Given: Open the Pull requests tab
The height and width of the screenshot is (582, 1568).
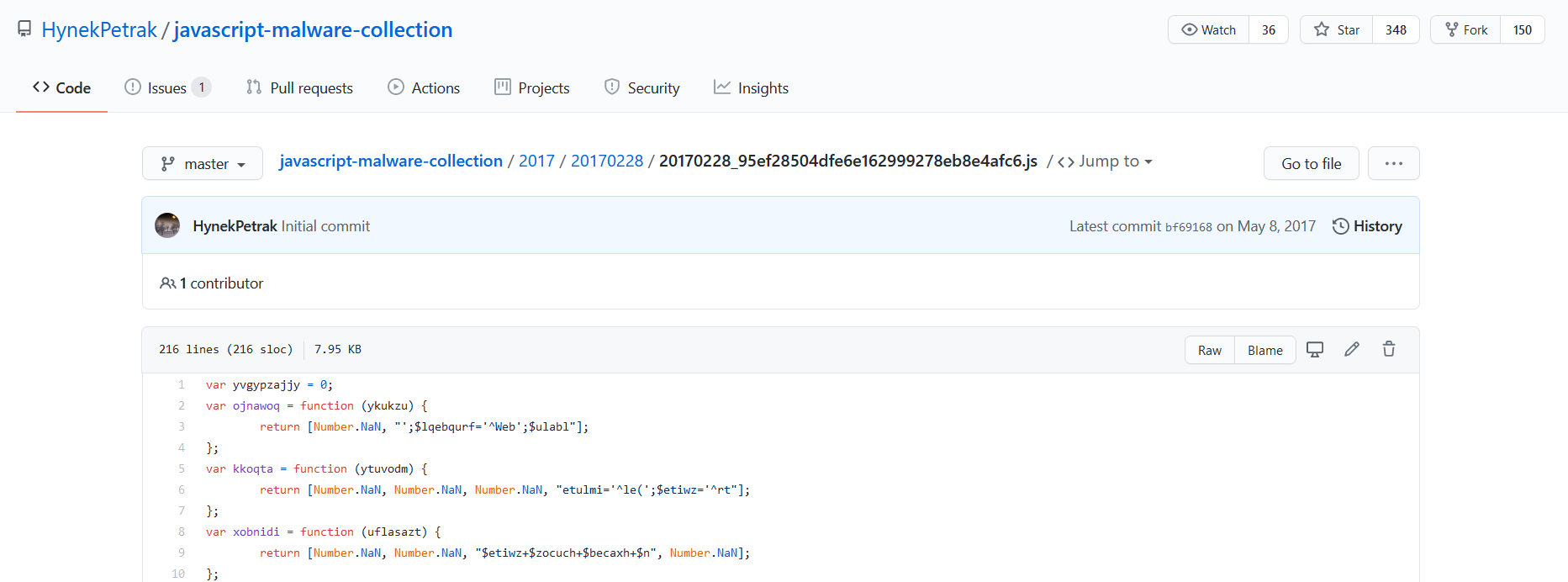Looking at the screenshot, I should (299, 88).
